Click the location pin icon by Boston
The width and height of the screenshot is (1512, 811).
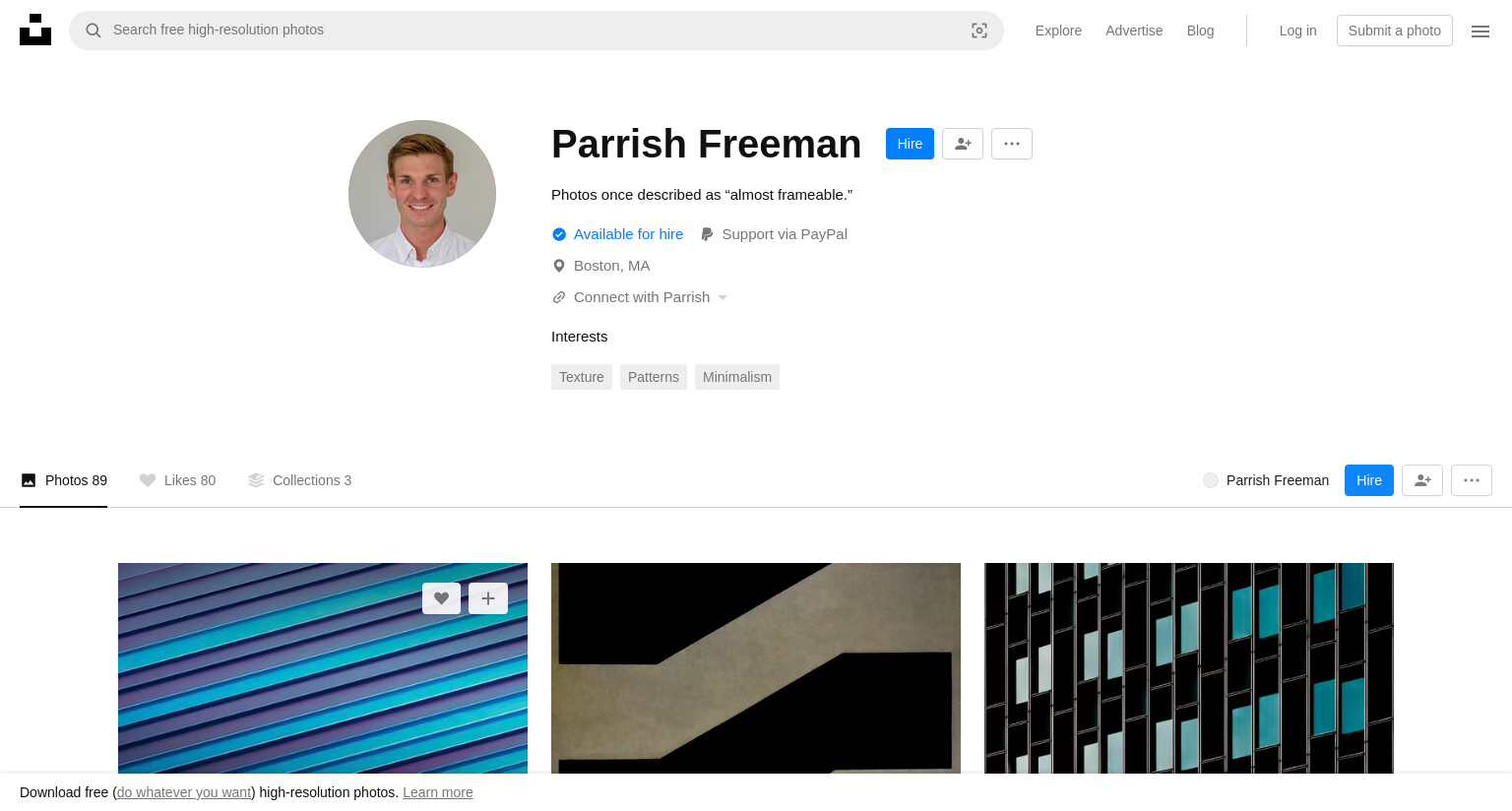(559, 266)
